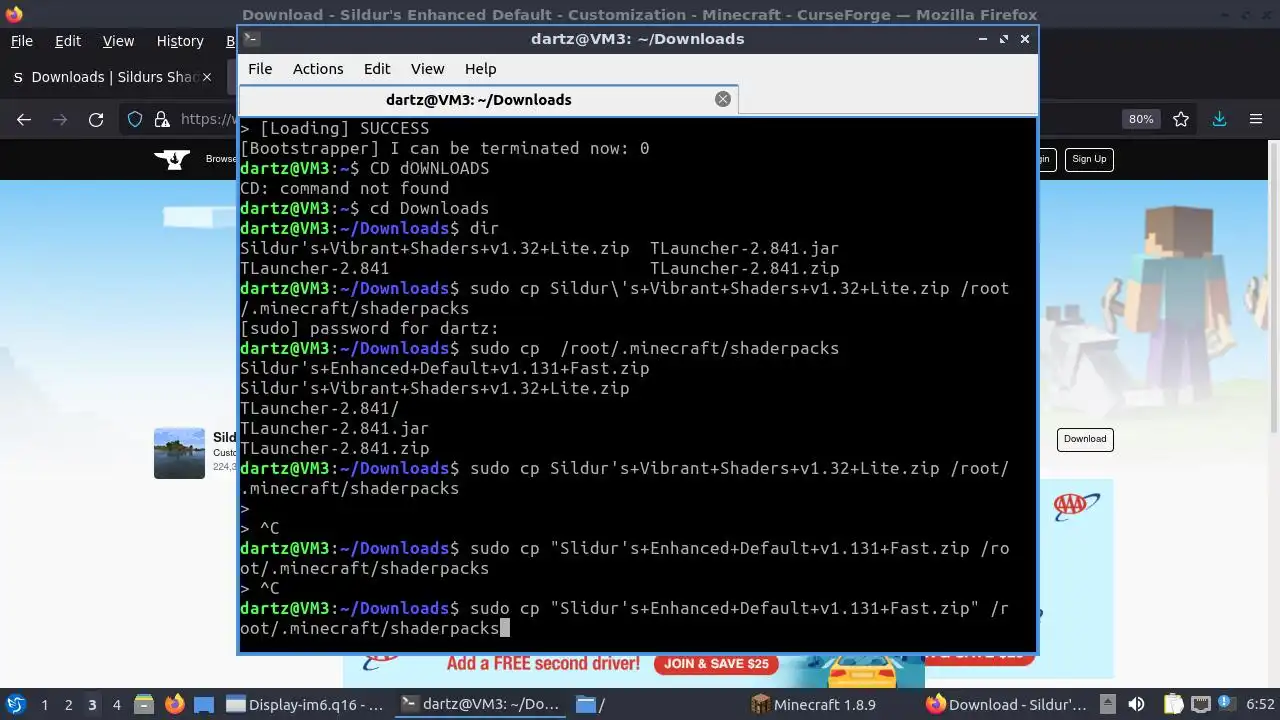Switch to workspace 2
This screenshot has width=1280, height=720.
coord(68,705)
